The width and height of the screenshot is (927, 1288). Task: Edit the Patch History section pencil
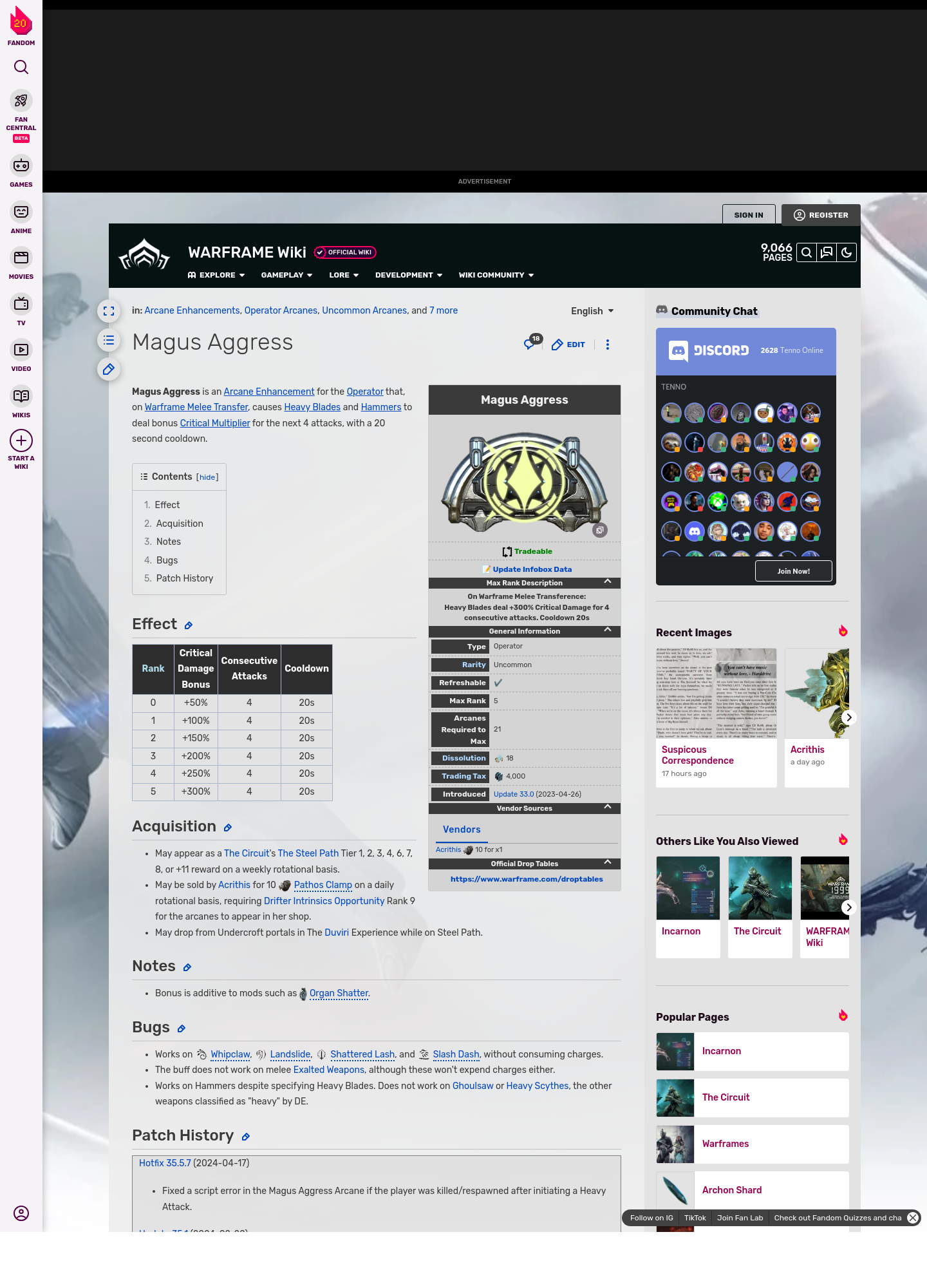click(246, 1137)
